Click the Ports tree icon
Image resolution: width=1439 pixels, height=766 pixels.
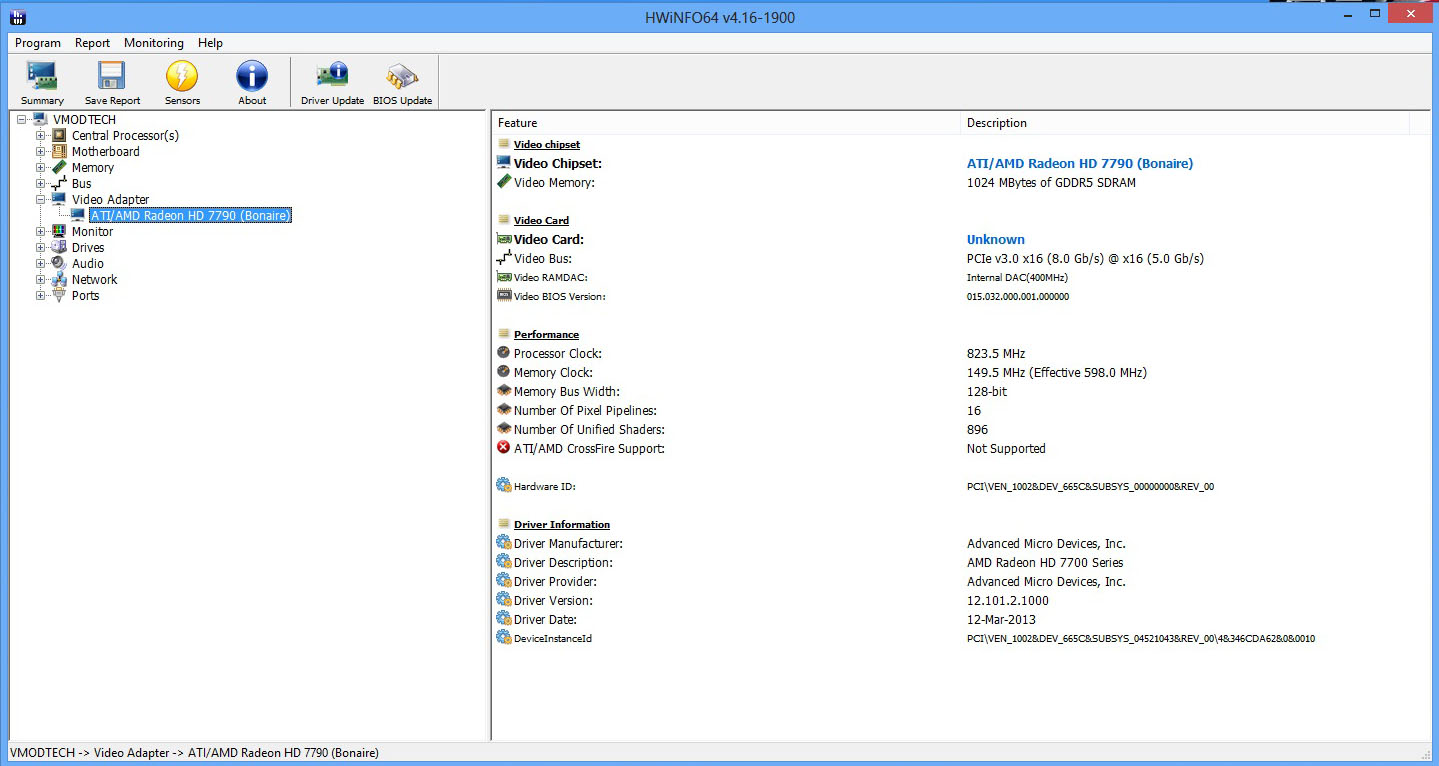pos(60,296)
